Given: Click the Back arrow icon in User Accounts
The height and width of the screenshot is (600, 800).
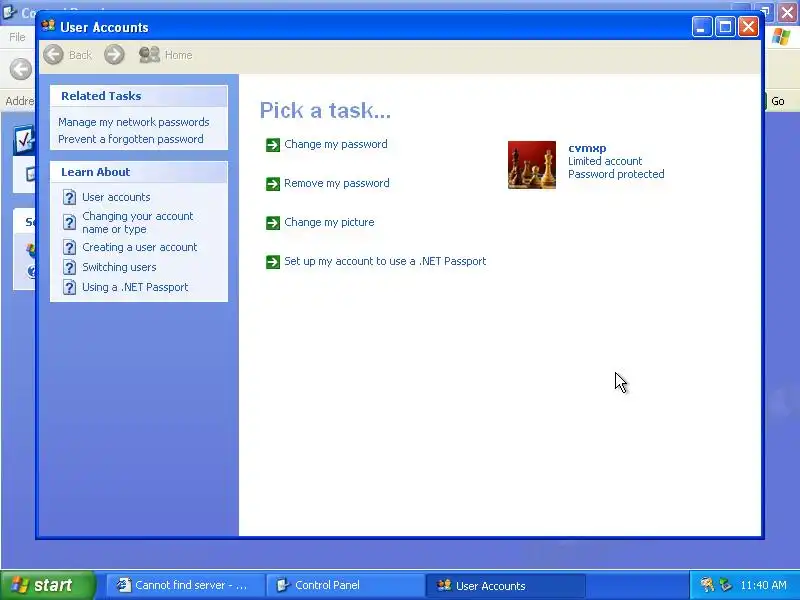Looking at the screenshot, I should coord(54,55).
